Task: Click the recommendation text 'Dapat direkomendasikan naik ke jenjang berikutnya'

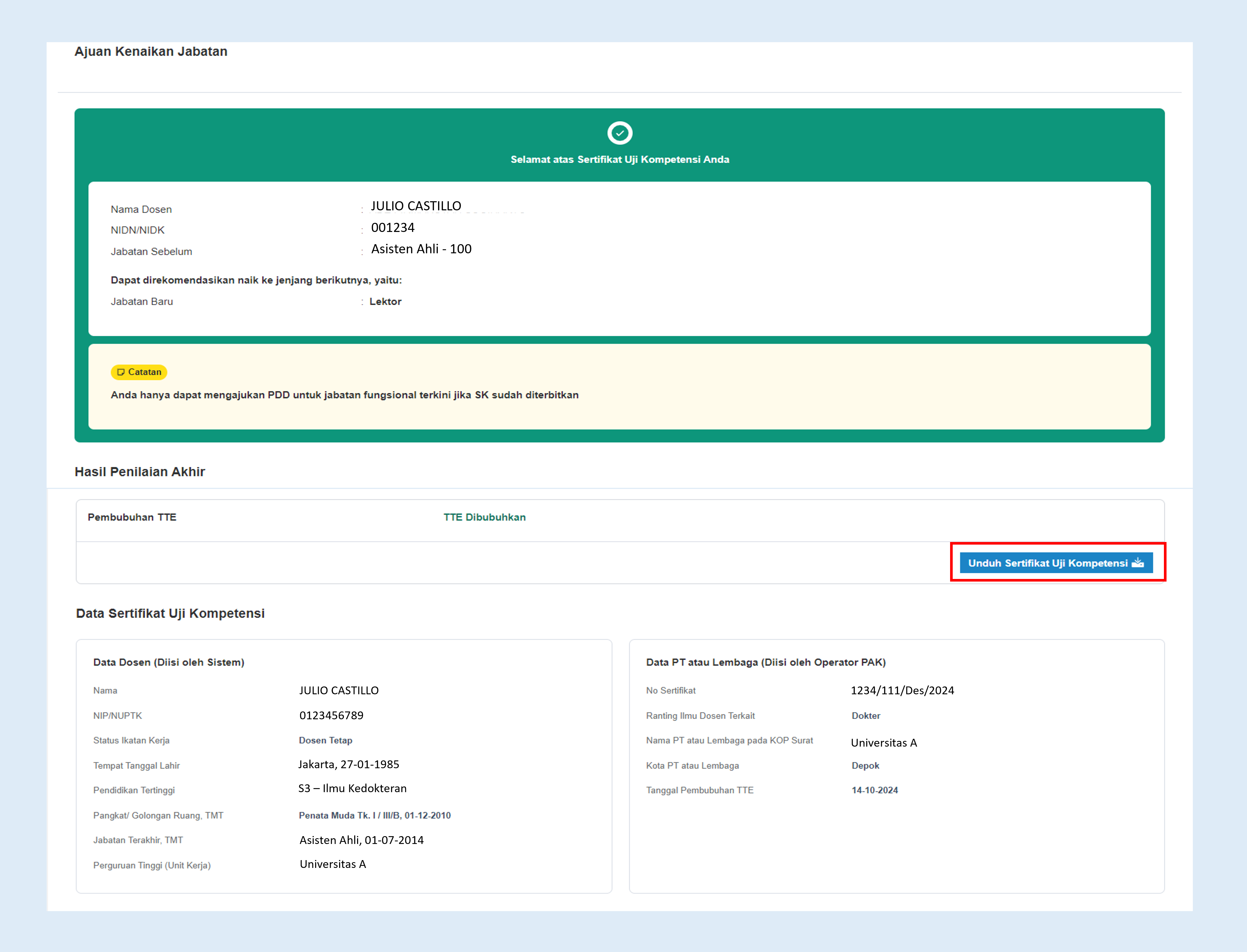Action: (256, 281)
